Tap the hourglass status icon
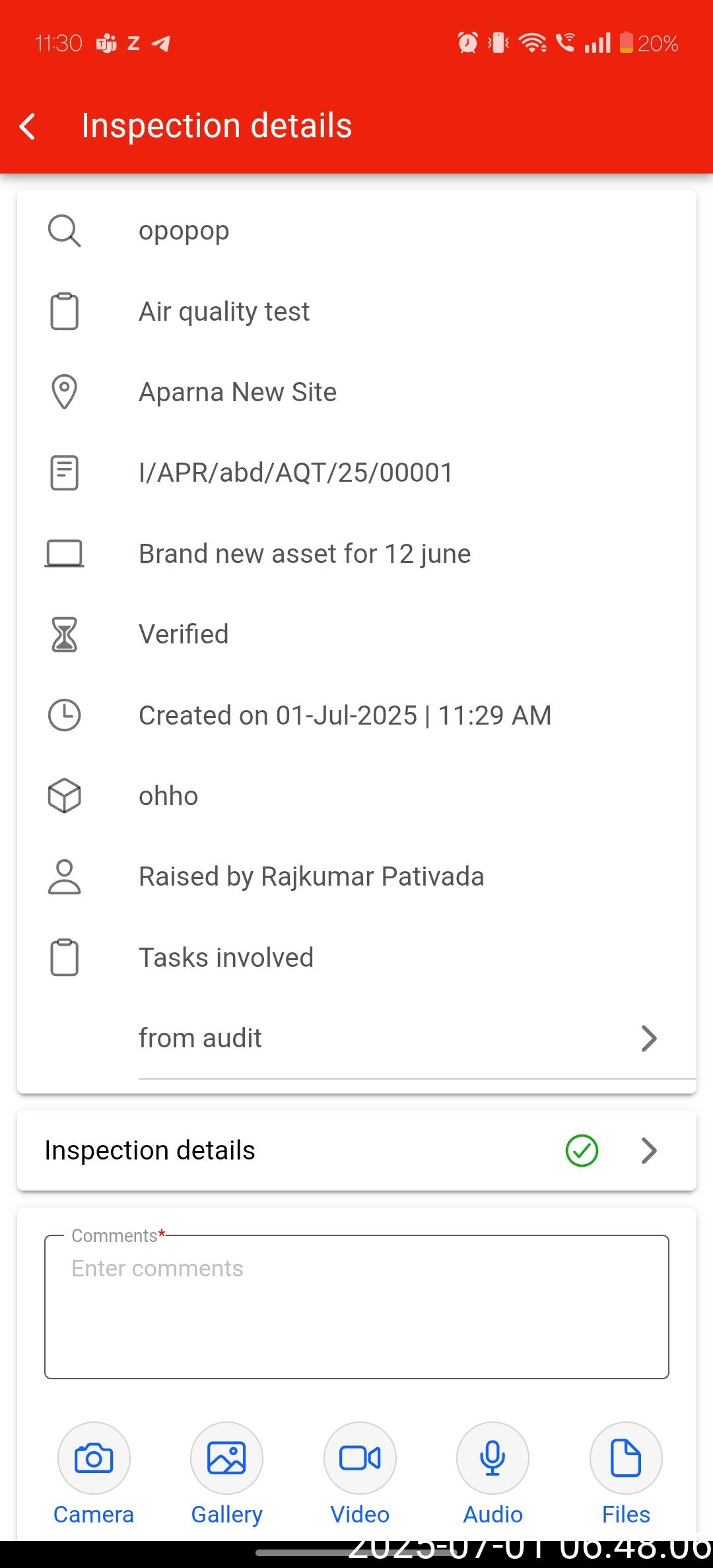This screenshot has height=1568, width=713. tap(64, 635)
